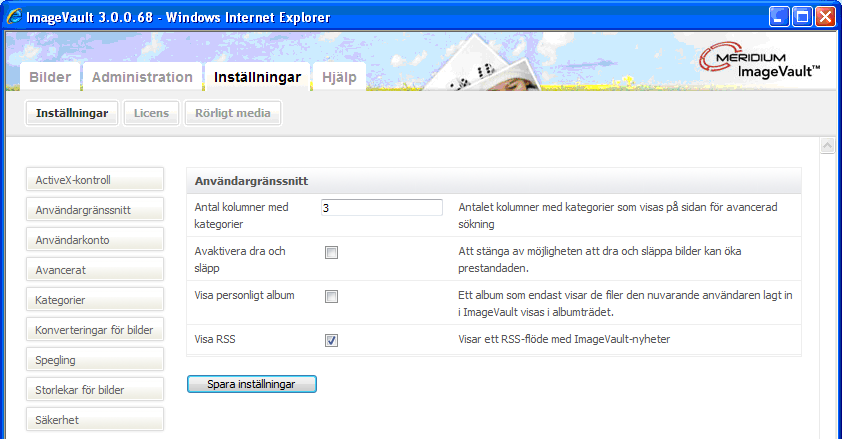Open the Säkerhet settings section
842x439 pixels.
[95, 420]
